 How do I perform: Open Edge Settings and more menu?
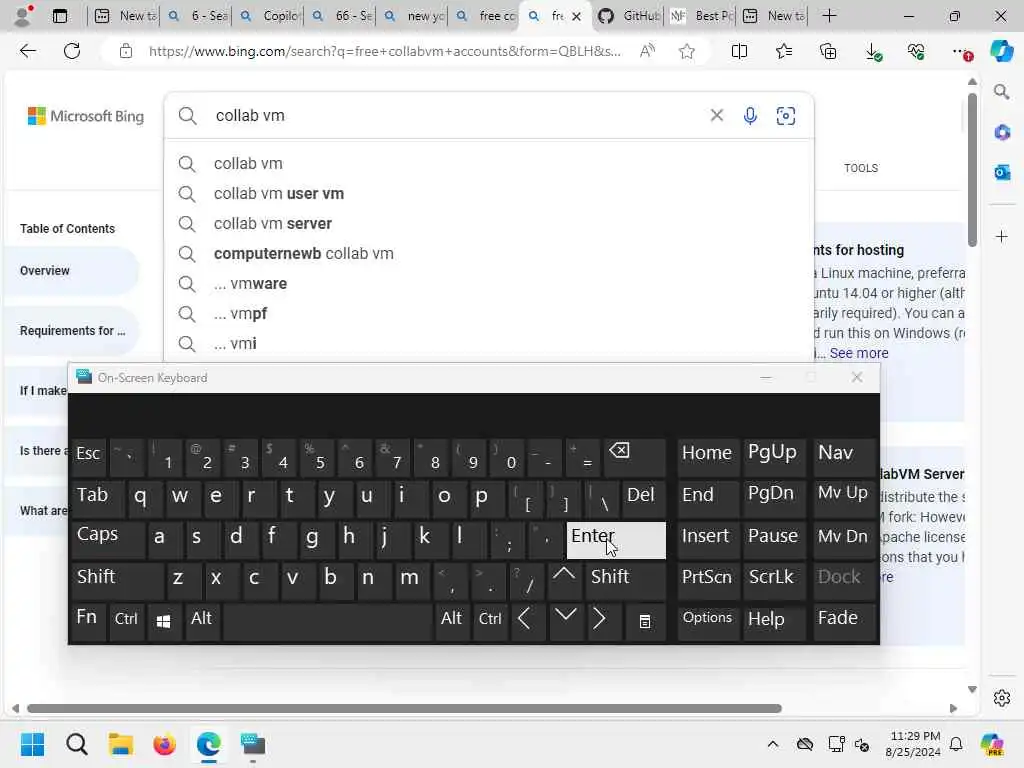[x=961, y=52]
